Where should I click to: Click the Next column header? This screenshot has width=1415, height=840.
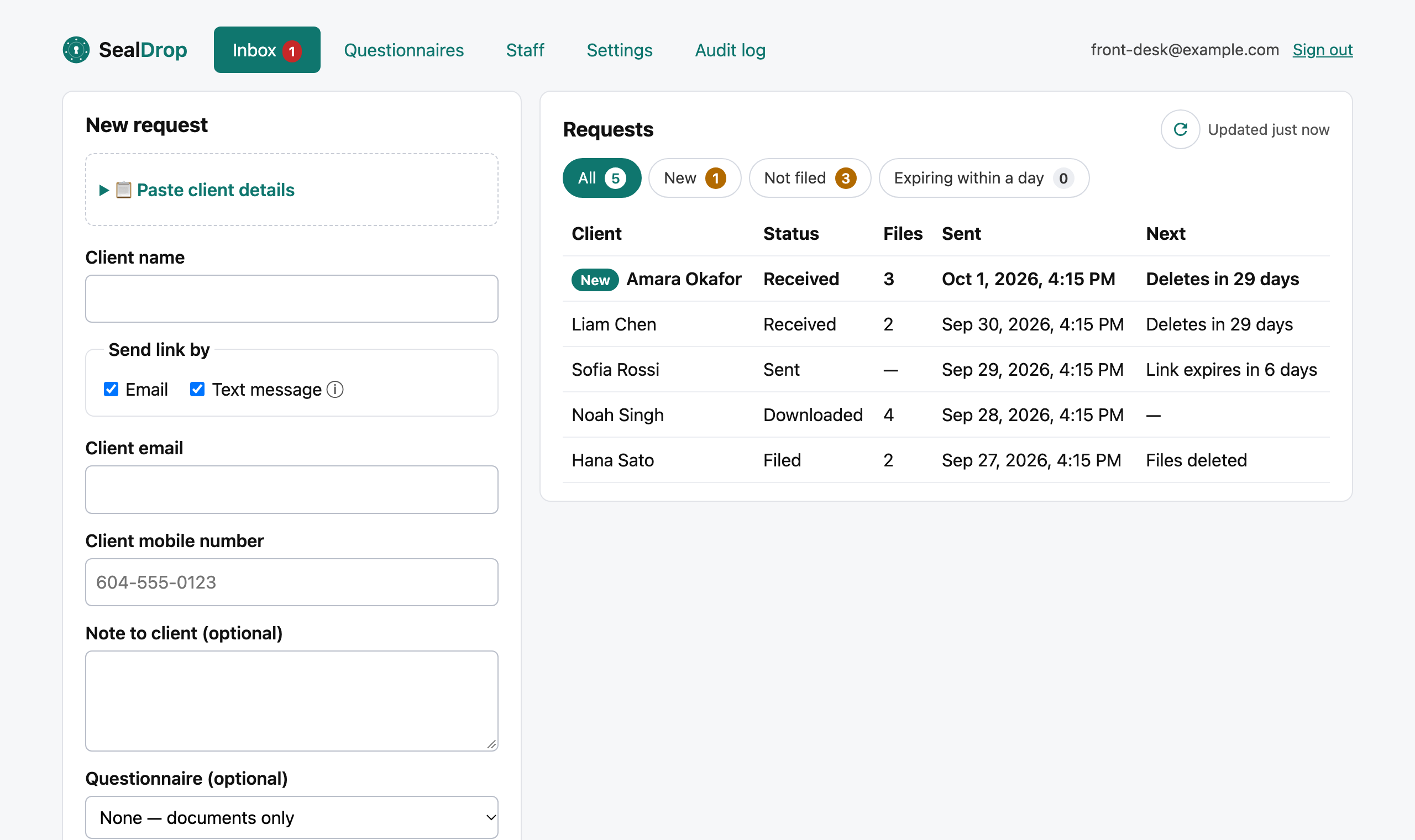[1165, 233]
